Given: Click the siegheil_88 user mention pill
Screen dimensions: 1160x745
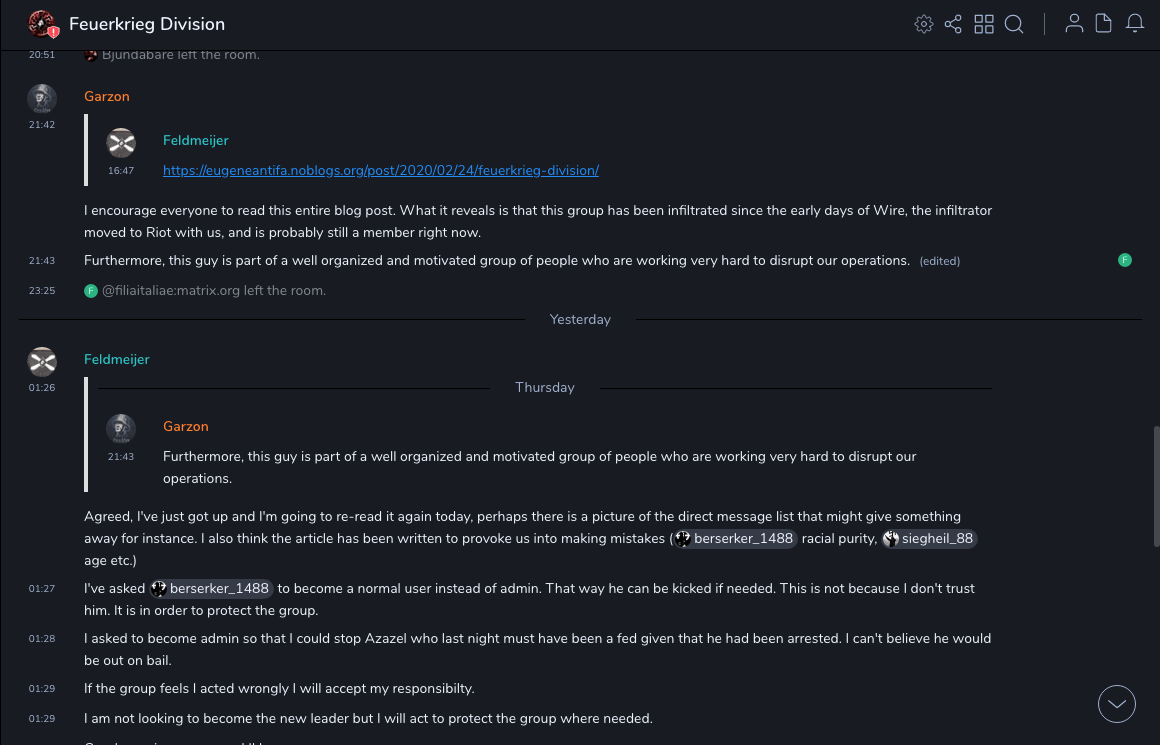Looking at the screenshot, I should [x=929, y=538].
